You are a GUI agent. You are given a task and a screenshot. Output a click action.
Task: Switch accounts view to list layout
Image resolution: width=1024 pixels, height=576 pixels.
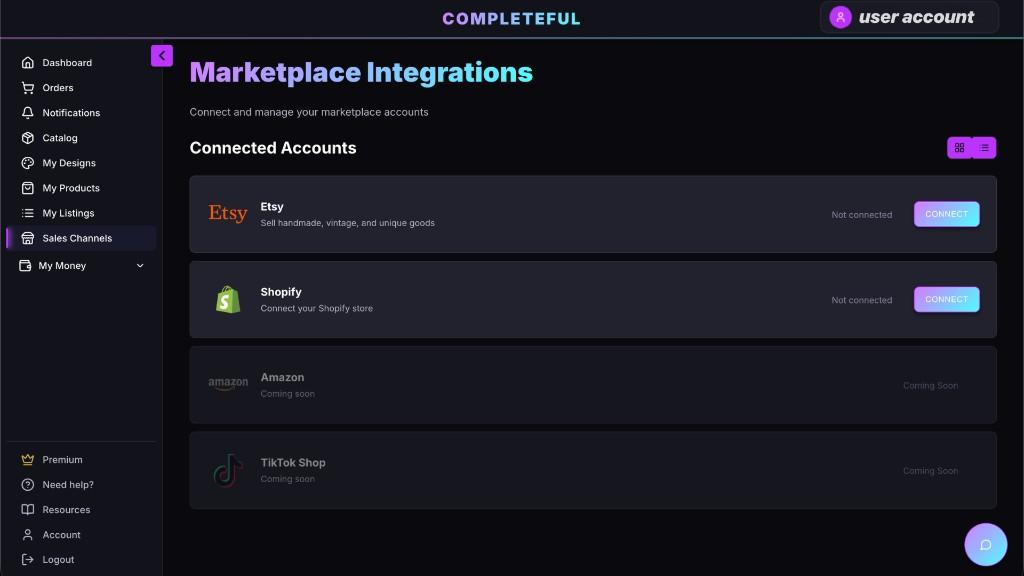point(983,147)
